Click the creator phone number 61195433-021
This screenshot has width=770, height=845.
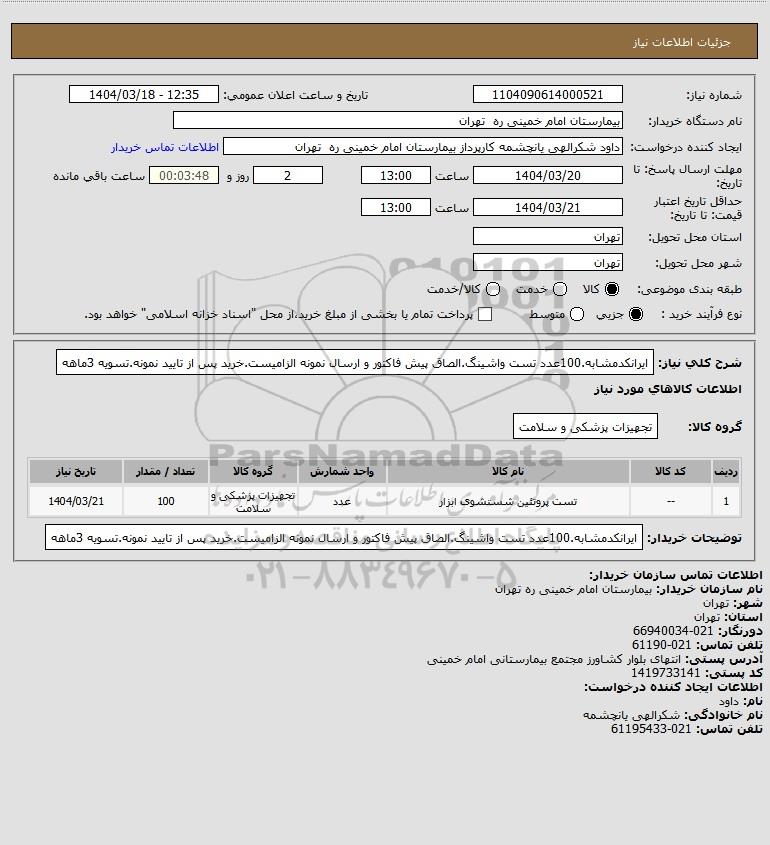tap(651, 729)
